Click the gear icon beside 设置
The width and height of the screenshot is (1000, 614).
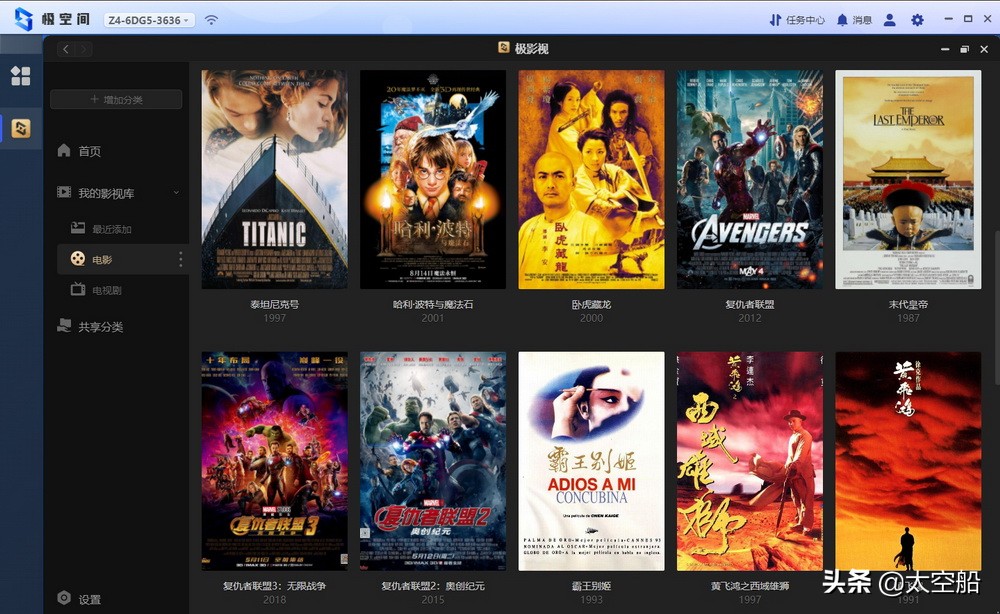(64, 597)
